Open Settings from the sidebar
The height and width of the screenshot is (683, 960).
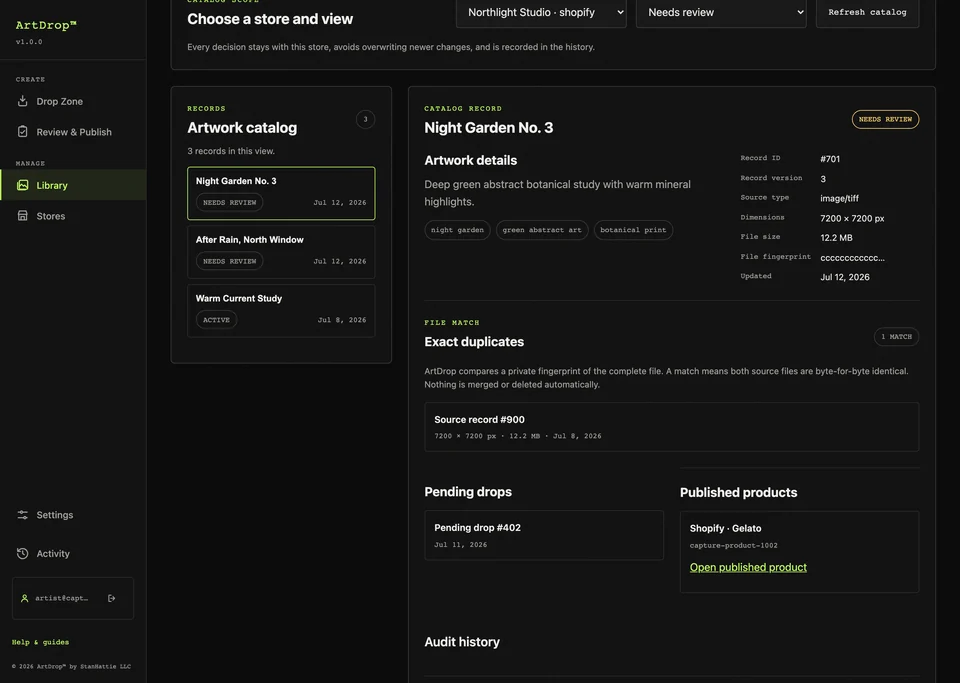coord(73,515)
